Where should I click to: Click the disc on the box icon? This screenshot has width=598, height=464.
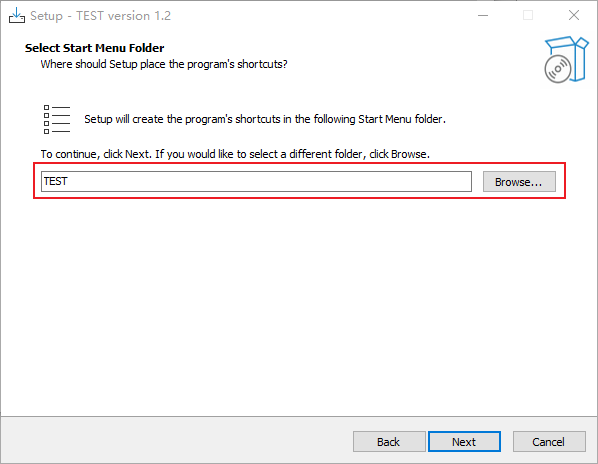(x=558, y=69)
